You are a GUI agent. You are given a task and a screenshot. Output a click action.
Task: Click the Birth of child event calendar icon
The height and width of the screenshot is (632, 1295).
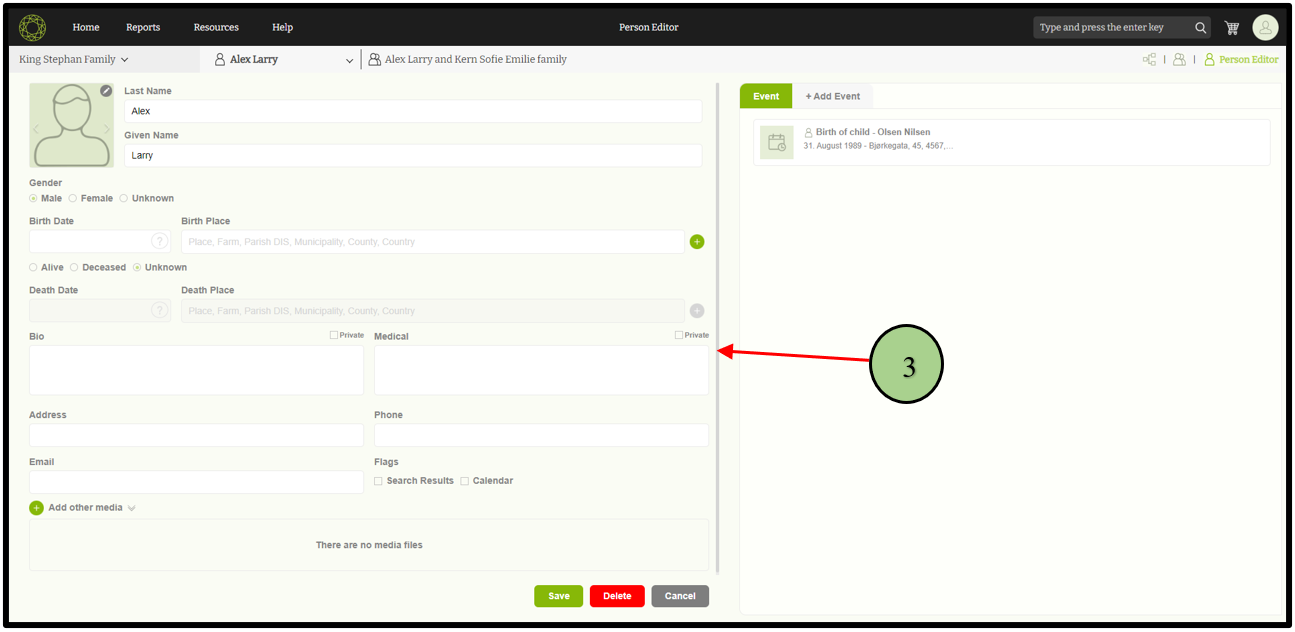pyautogui.click(x=776, y=143)
